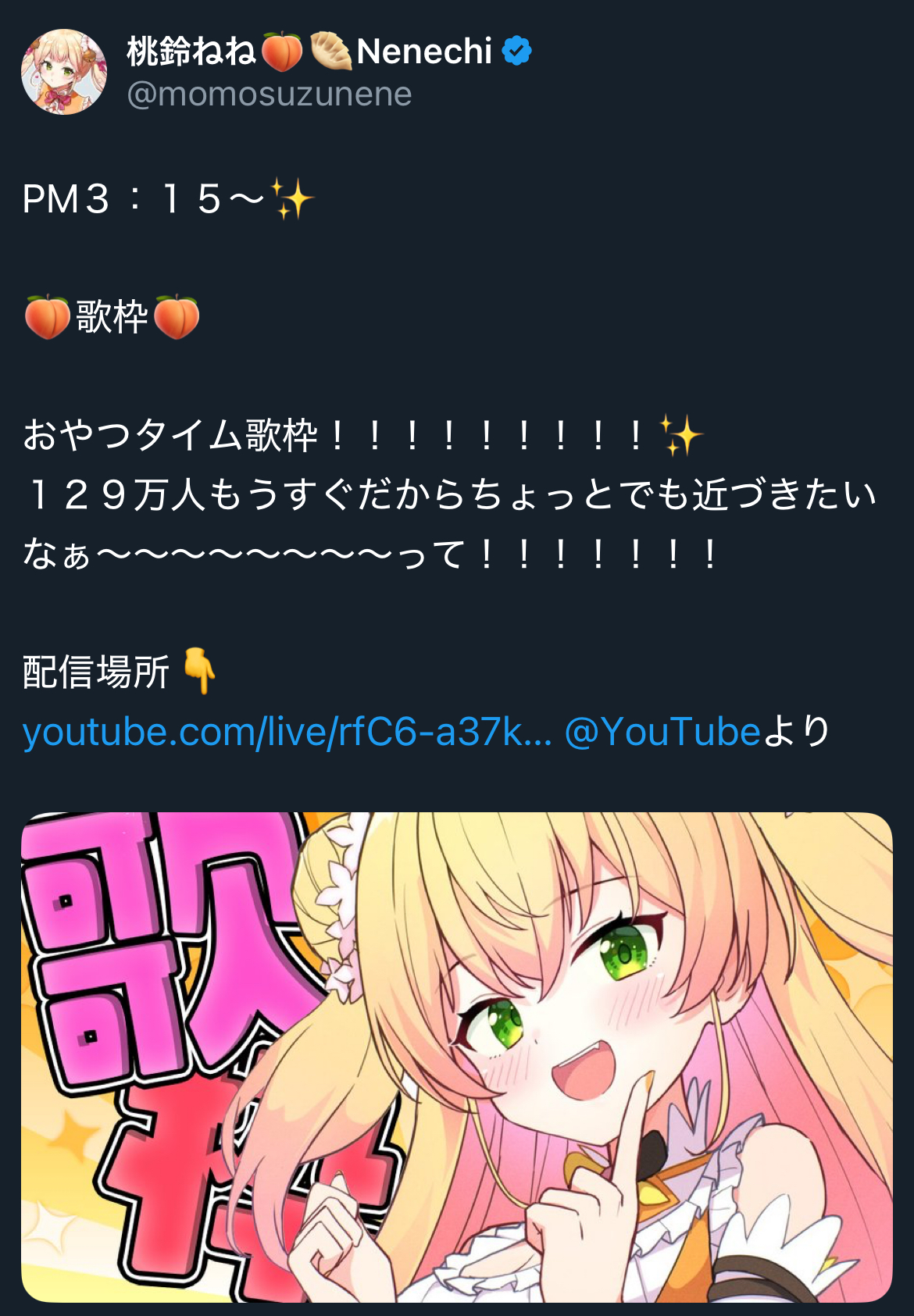Open the youtube.com/live/rfC6-a37k link
914x1316 pixels.
click(287, 732)
